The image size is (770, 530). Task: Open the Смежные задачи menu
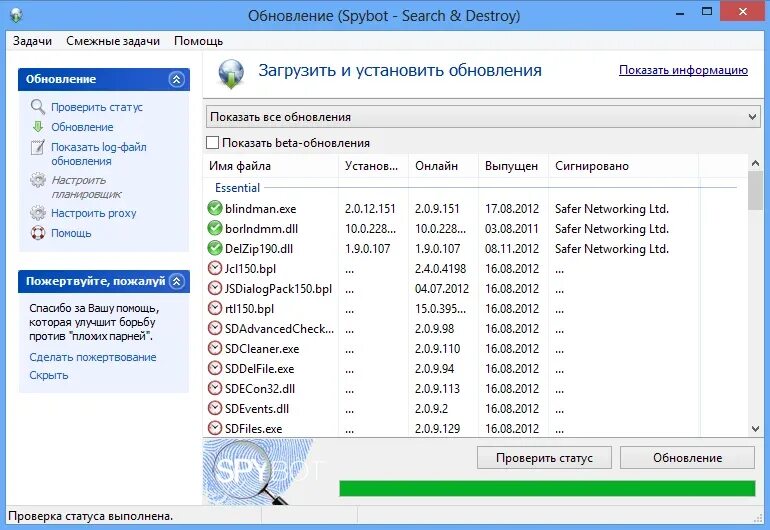tap(113, 41)
